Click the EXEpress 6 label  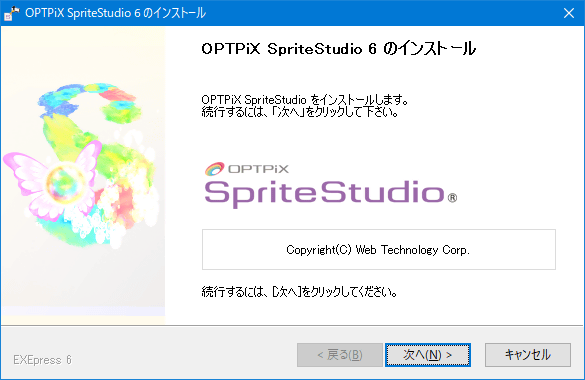[x=42, y=360]
